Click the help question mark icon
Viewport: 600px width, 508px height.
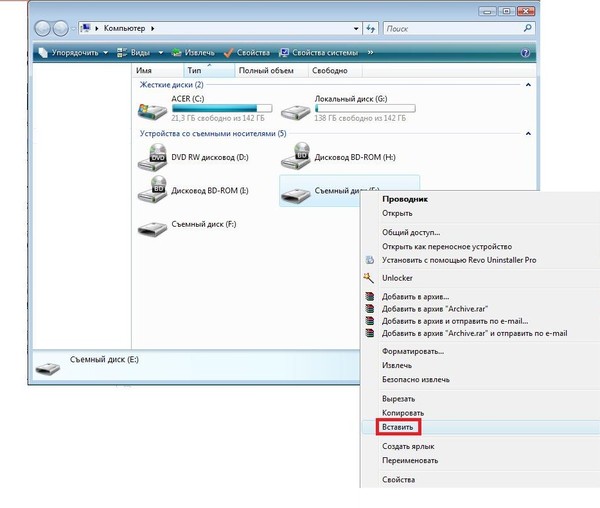tap(525, 53)
